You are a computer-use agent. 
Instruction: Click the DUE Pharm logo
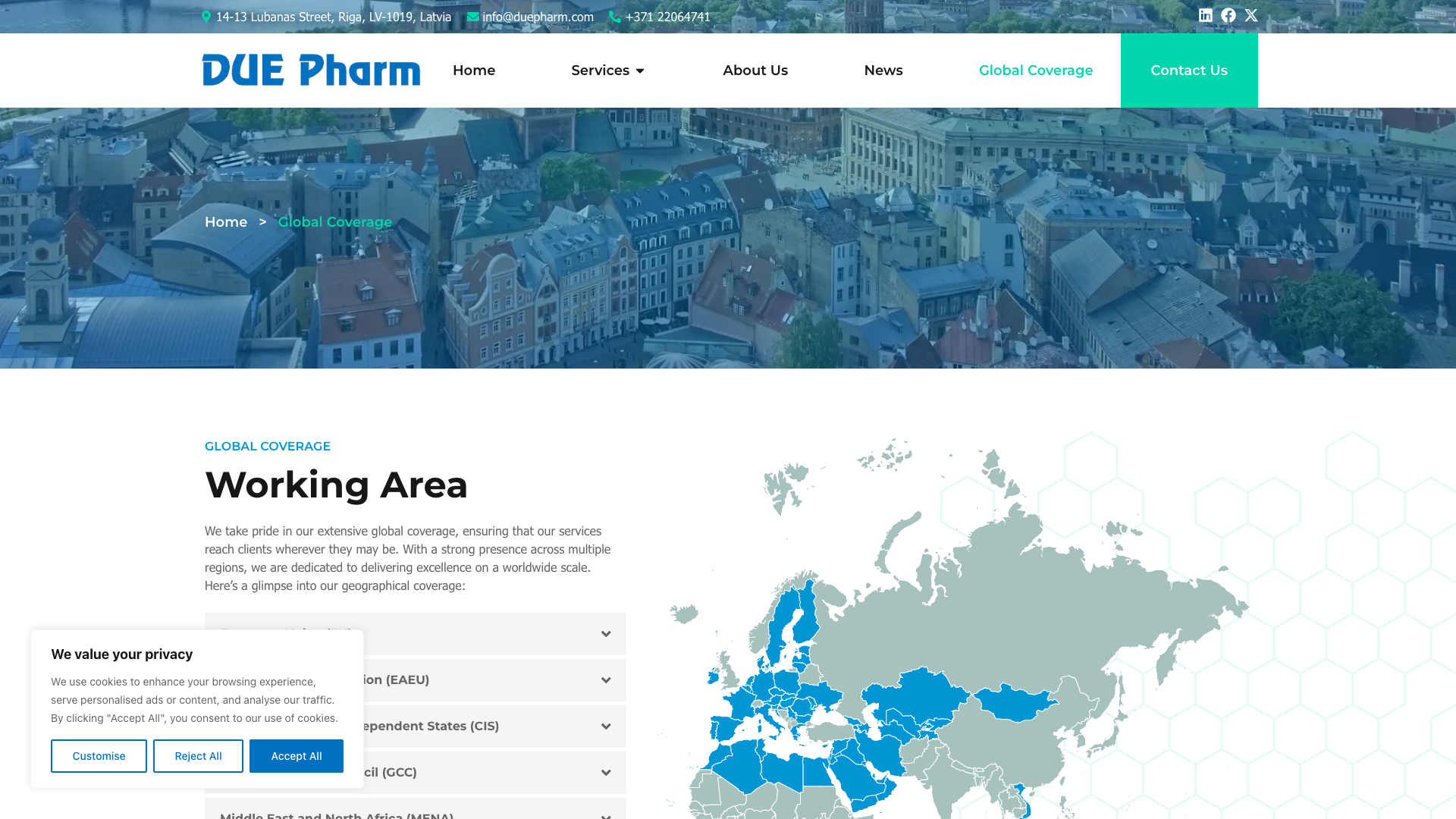[x=311, y=70]
